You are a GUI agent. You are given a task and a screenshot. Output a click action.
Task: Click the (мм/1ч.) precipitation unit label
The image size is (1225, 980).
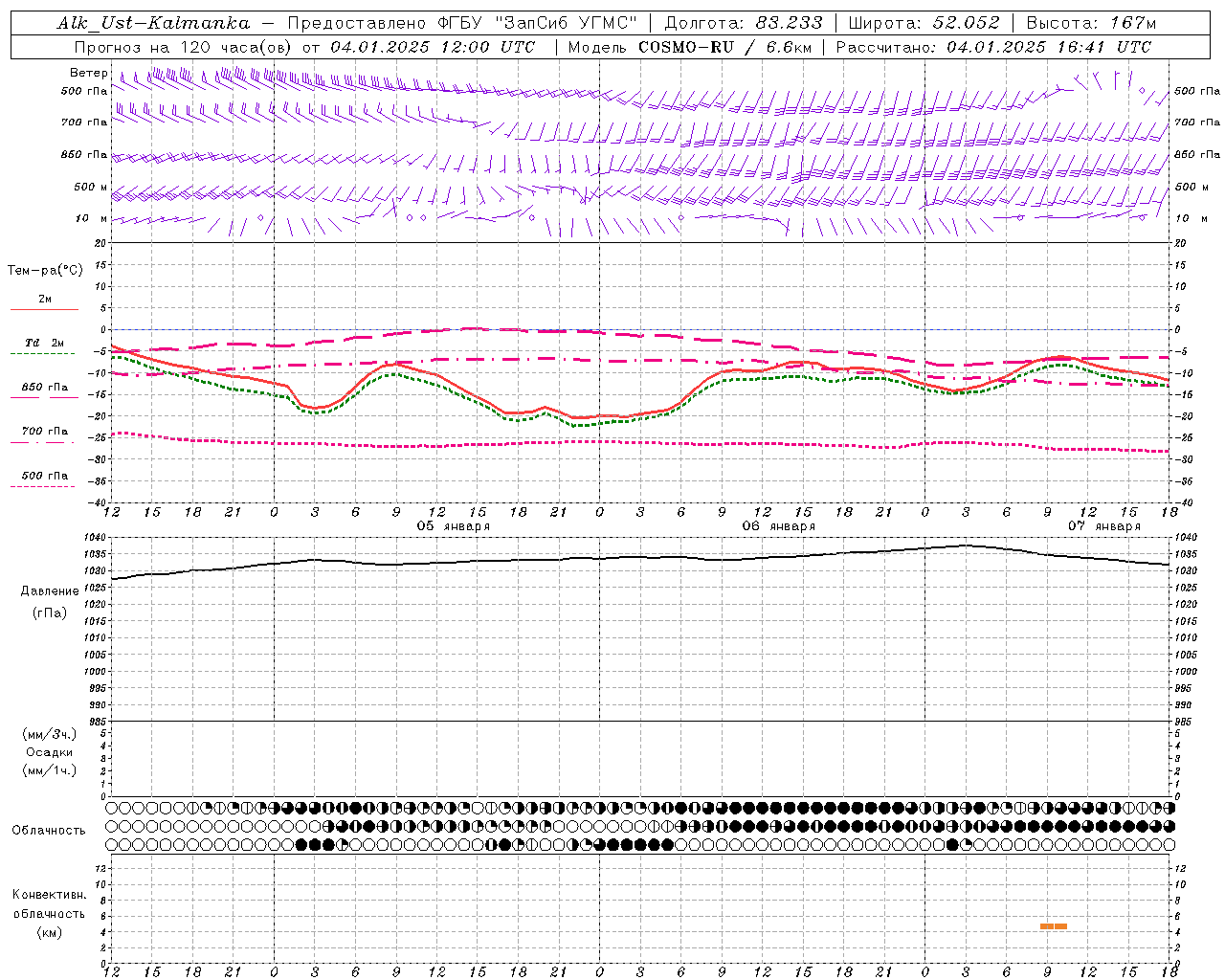point(50,770)
